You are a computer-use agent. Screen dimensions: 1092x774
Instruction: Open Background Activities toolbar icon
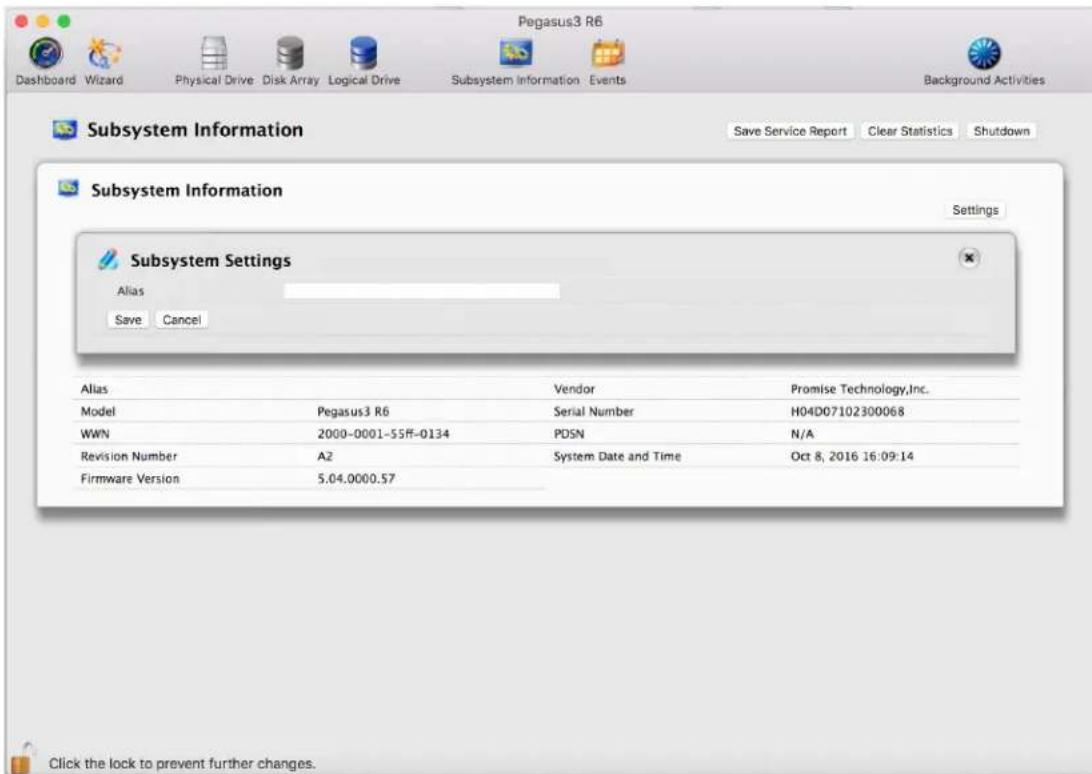point(984,54)
